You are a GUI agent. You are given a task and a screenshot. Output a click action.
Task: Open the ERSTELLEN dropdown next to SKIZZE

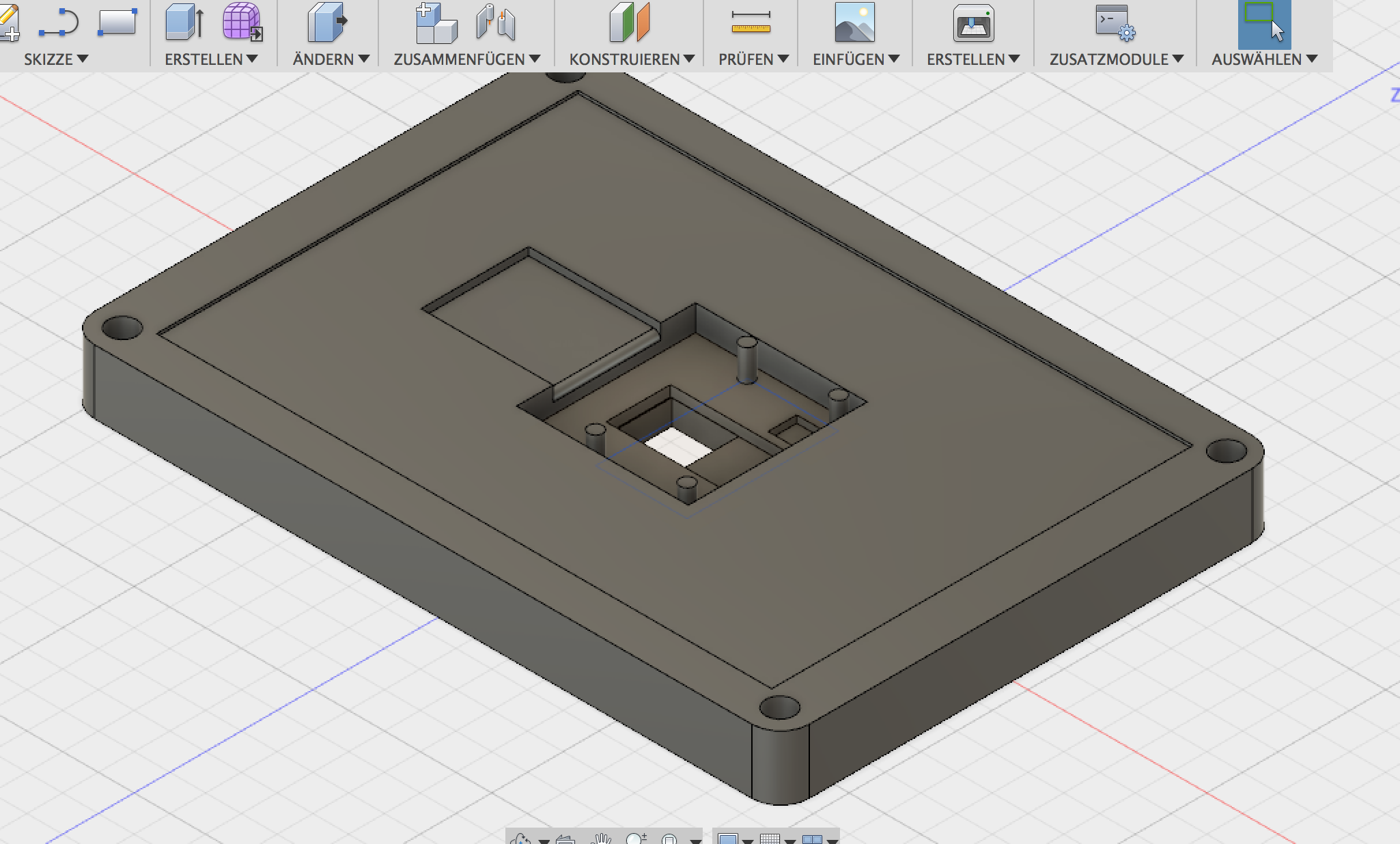coord(211,59)
